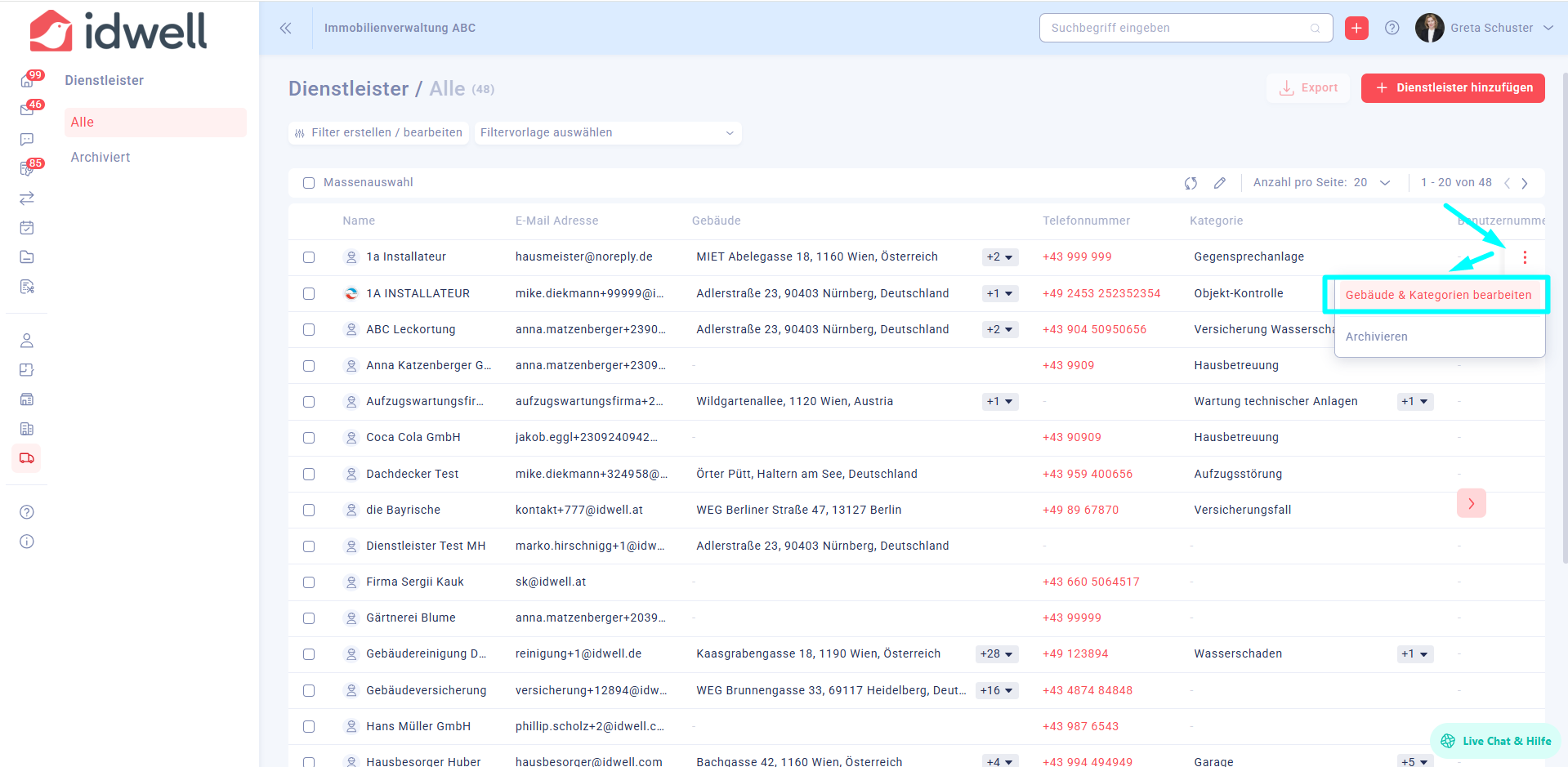Collapse the sidebar with double-chevron icon
1568x767 pixels.
coord(285,28)
